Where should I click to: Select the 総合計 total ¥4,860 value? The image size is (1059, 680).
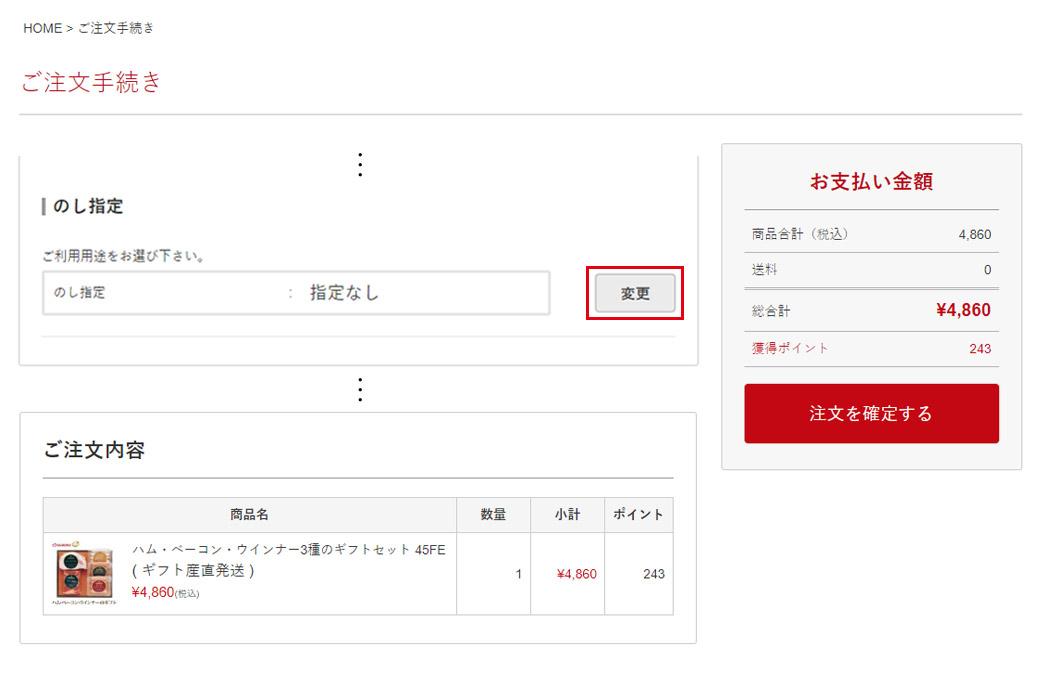click(962, 310)
